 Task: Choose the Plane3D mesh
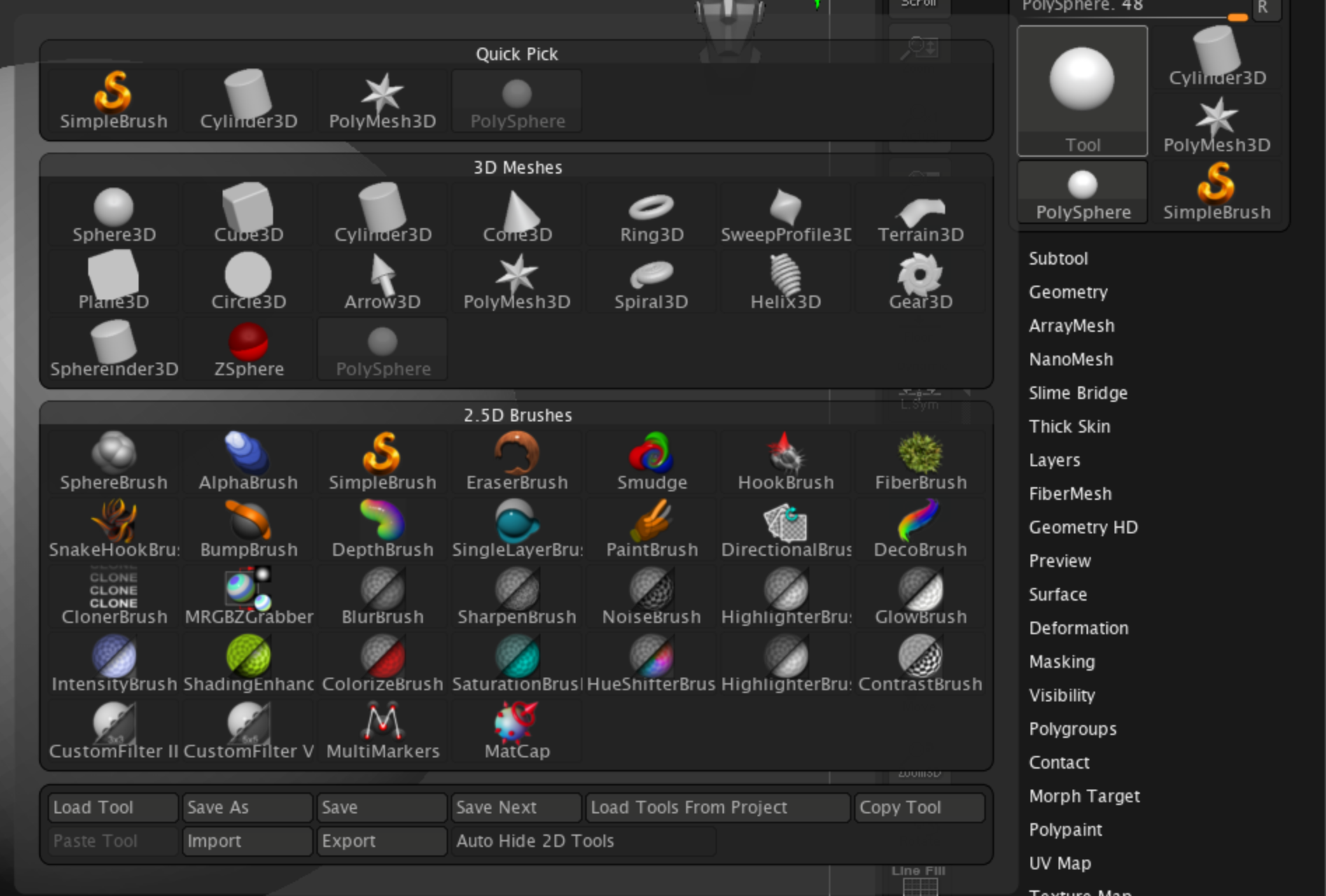[114, 281]
